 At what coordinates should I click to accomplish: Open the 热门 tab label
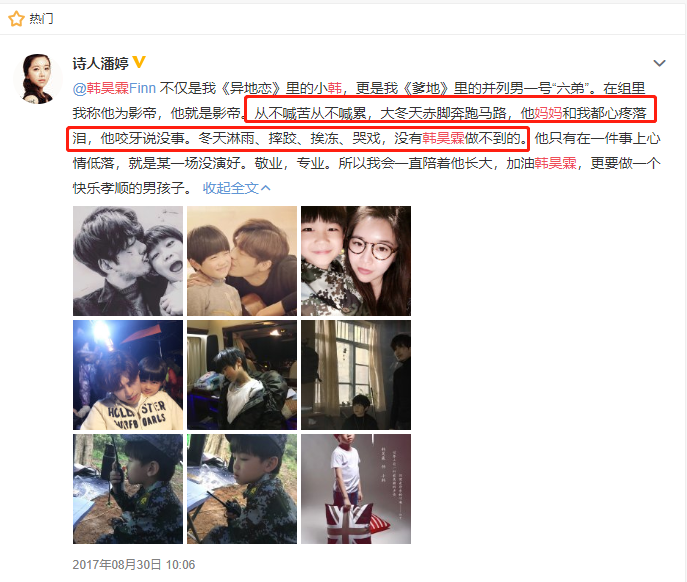41,19
